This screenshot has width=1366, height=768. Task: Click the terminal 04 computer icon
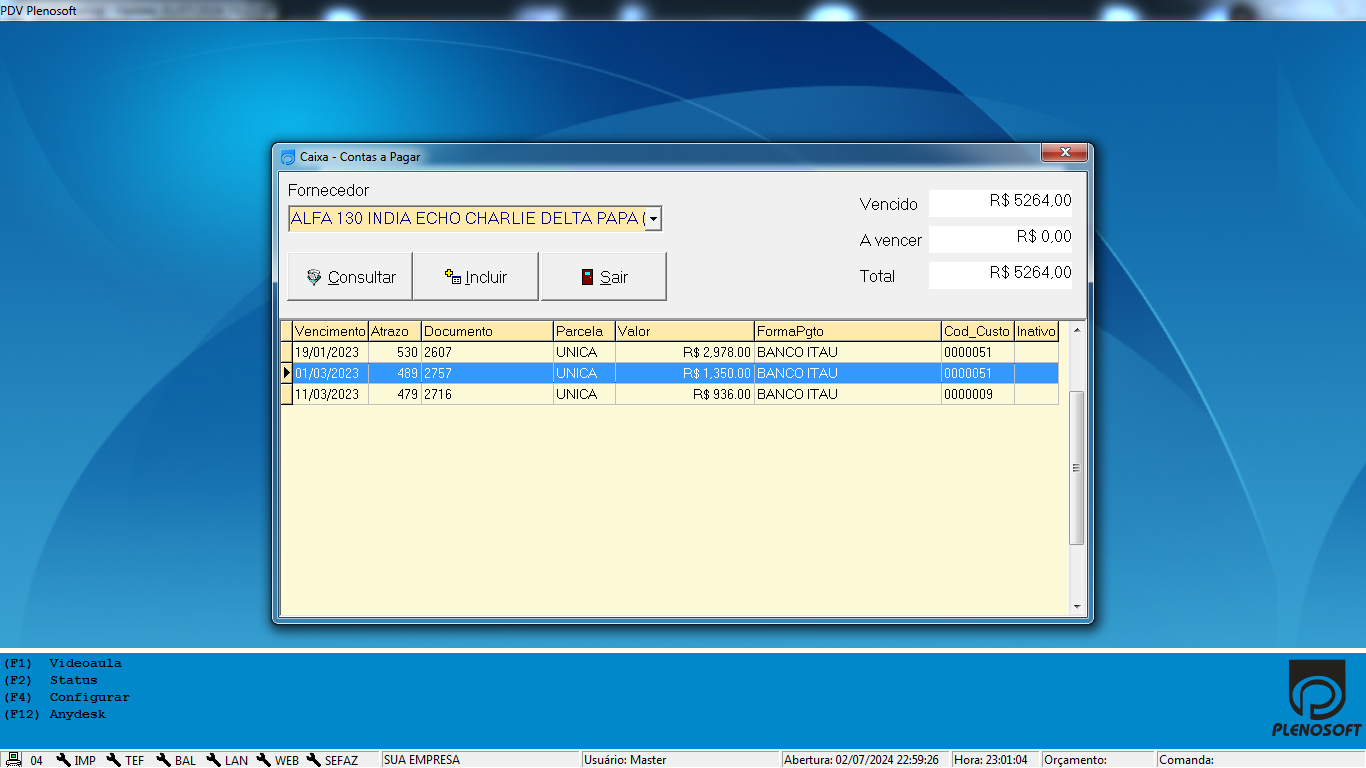[x=14, y=760]
